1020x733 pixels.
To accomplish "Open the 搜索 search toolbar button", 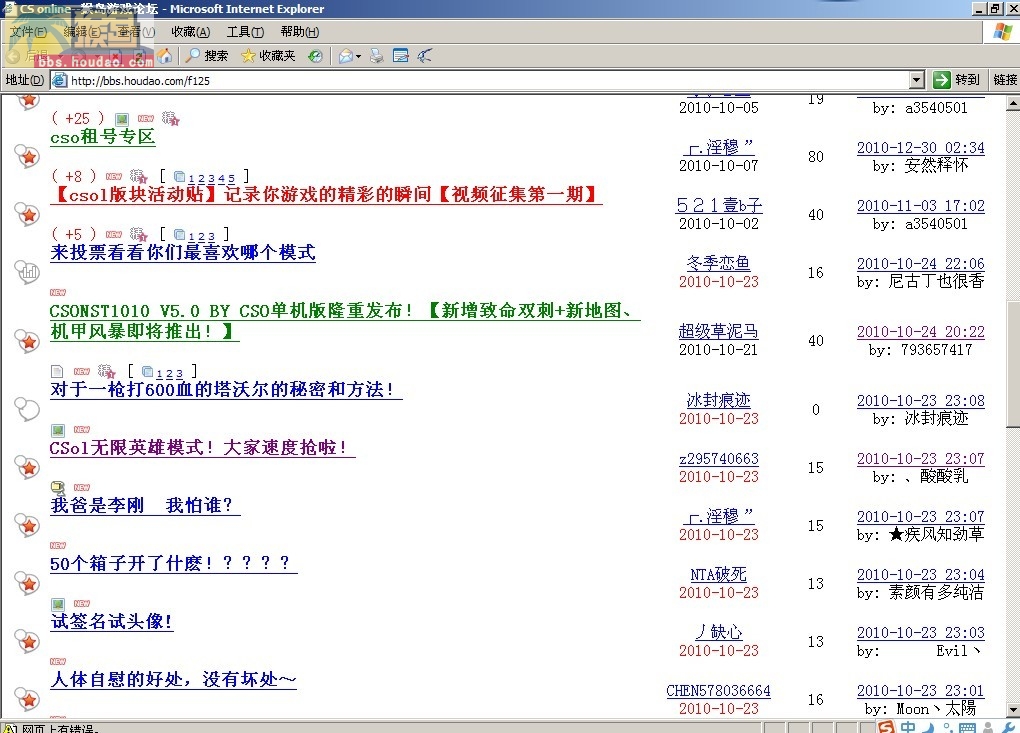I will [x=206, y=56].
